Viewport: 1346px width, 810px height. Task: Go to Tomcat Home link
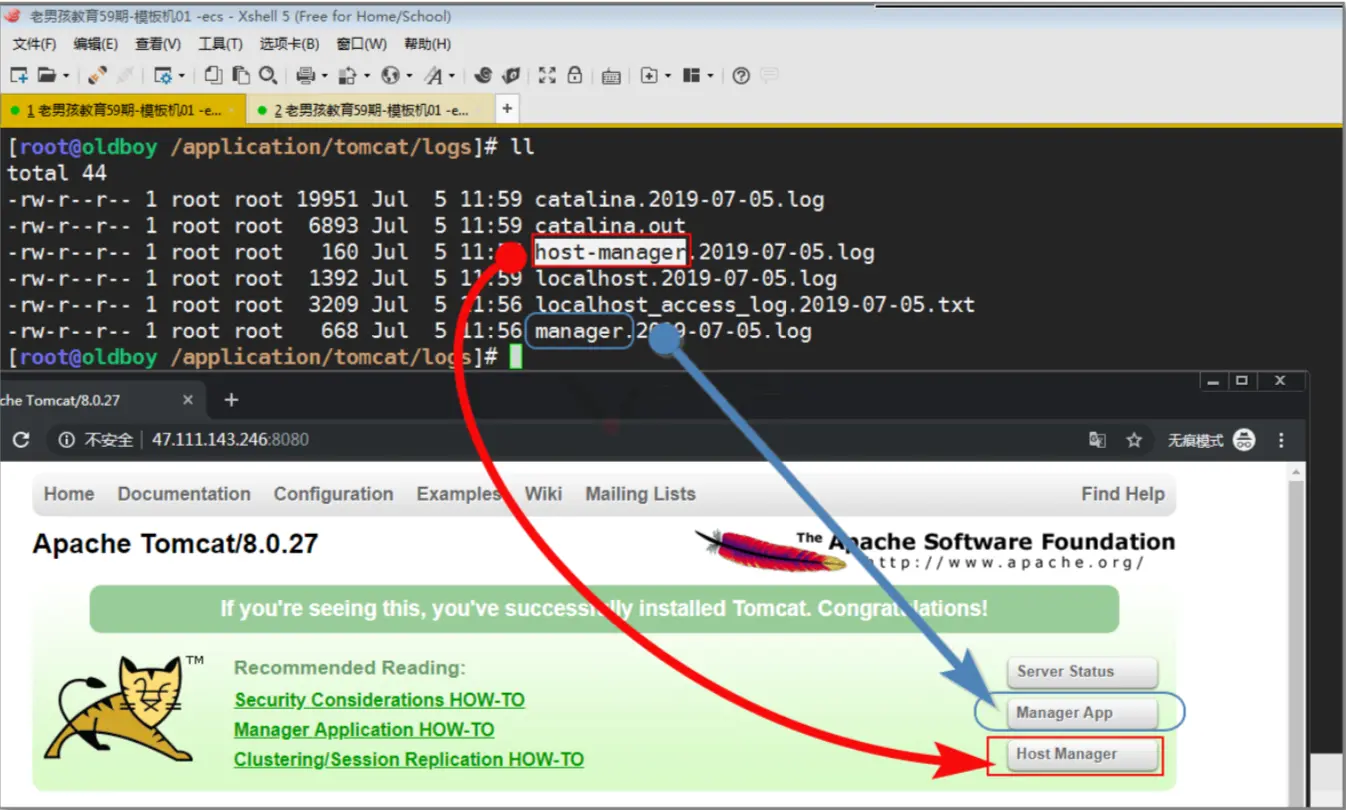tap(69, 494)
